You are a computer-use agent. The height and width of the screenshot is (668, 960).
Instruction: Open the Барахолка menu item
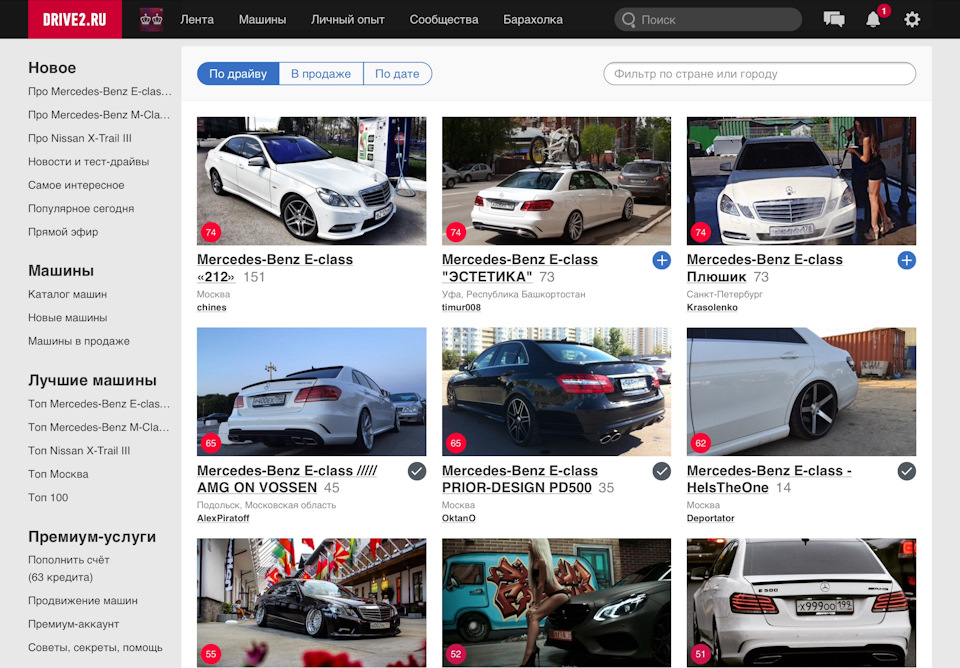click(x=533, y=20)
